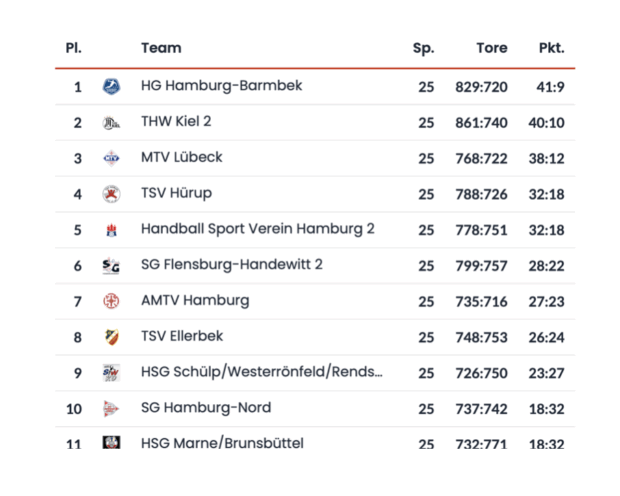Click the Handball Sport Verein Hamburg 2 logo
The image size is (620, 496).
[111, 230]
